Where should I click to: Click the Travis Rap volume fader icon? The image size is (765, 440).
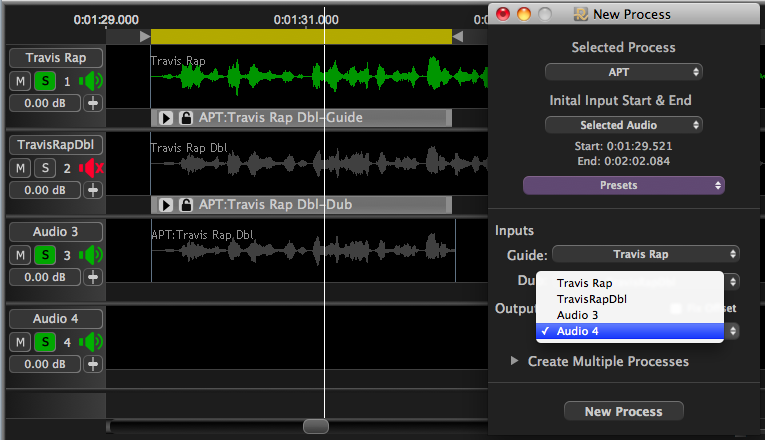tap(94, 103)
